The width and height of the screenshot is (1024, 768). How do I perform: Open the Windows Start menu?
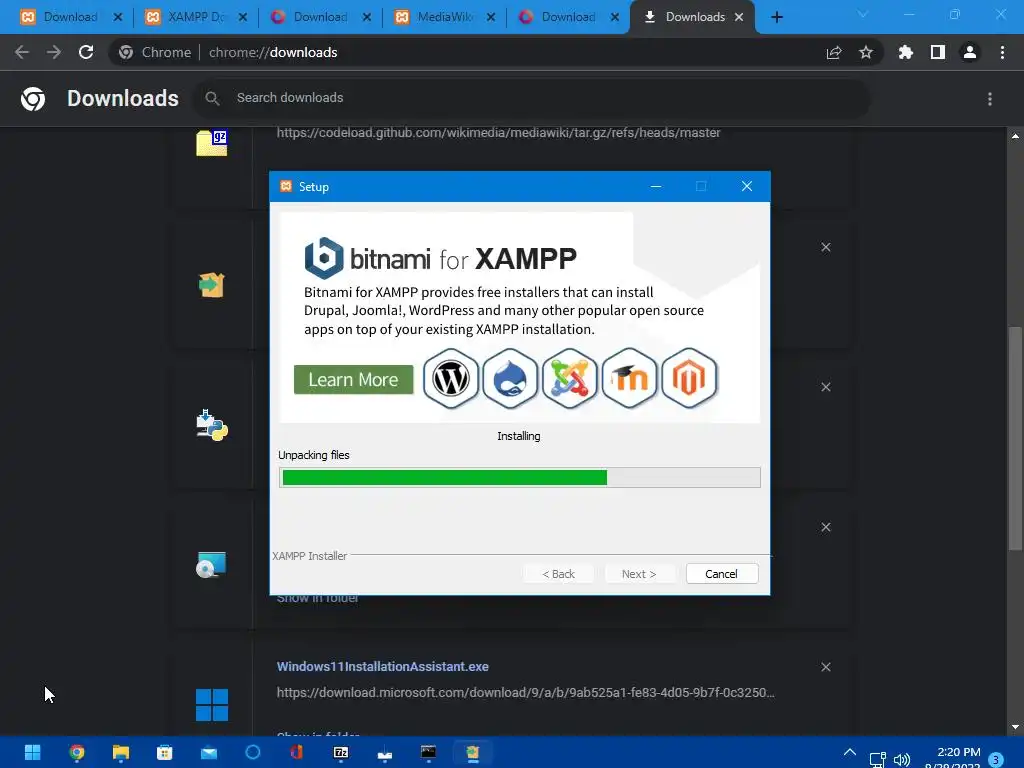click(x=32, y=752)
